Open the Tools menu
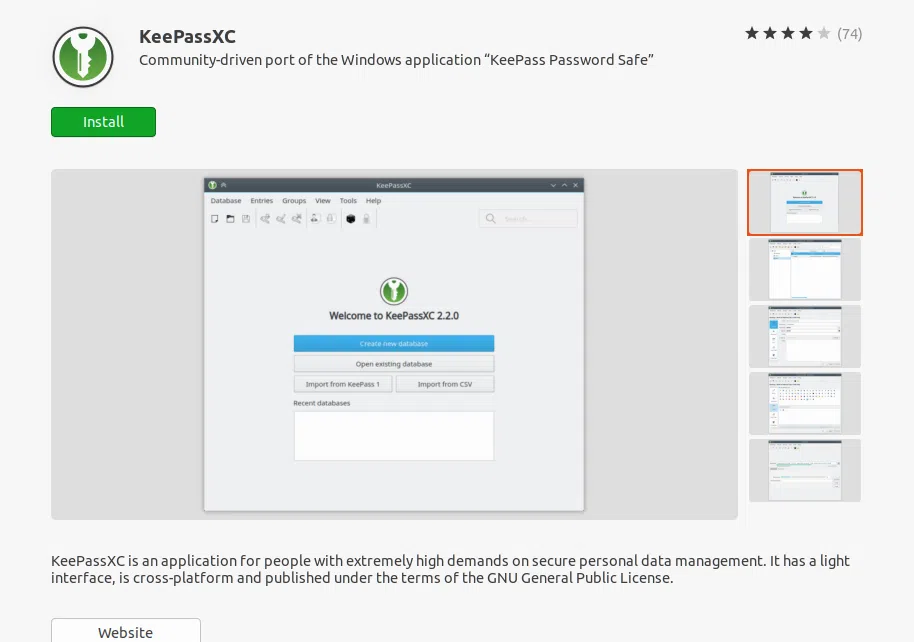Image resolution: width=914 pixels, height=642 pixels. pos(347,200)
